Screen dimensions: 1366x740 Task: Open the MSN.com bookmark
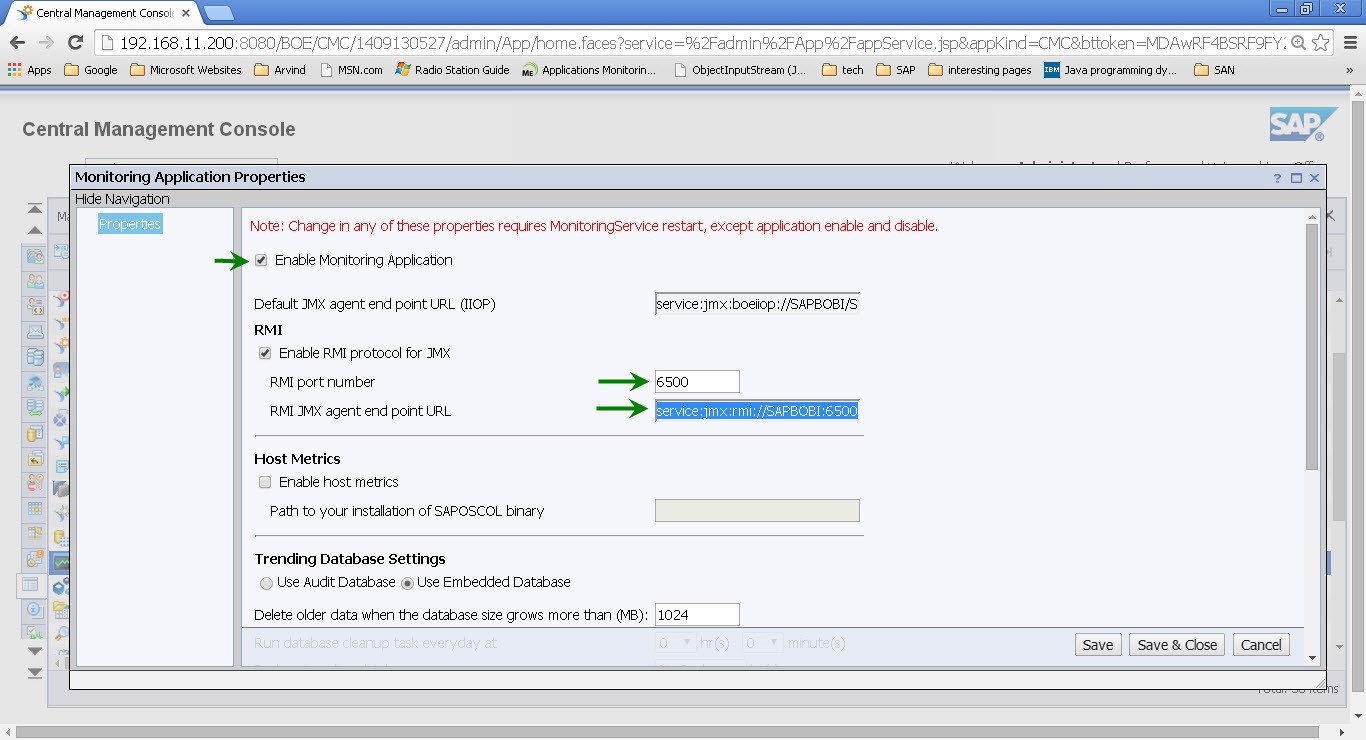(351, 70)
